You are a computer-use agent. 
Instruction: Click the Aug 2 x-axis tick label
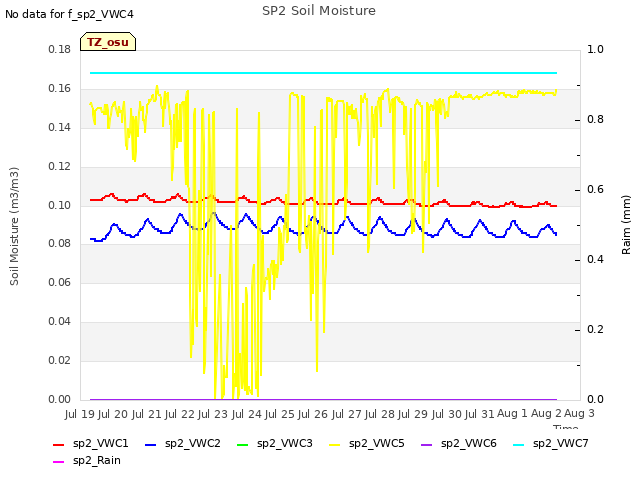pyautogui.click(x=546, y=414)
